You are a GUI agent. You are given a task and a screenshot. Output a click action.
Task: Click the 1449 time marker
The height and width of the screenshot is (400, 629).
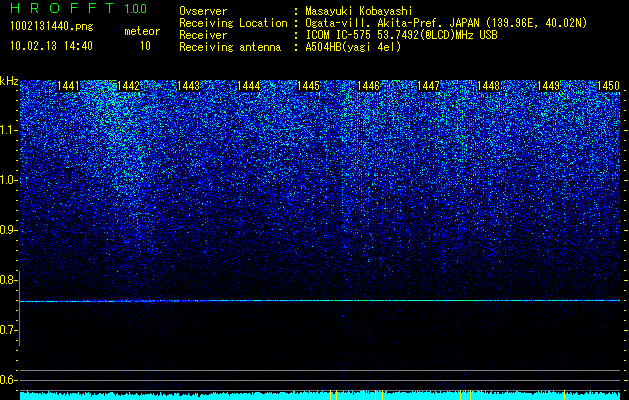coord(548,86)
